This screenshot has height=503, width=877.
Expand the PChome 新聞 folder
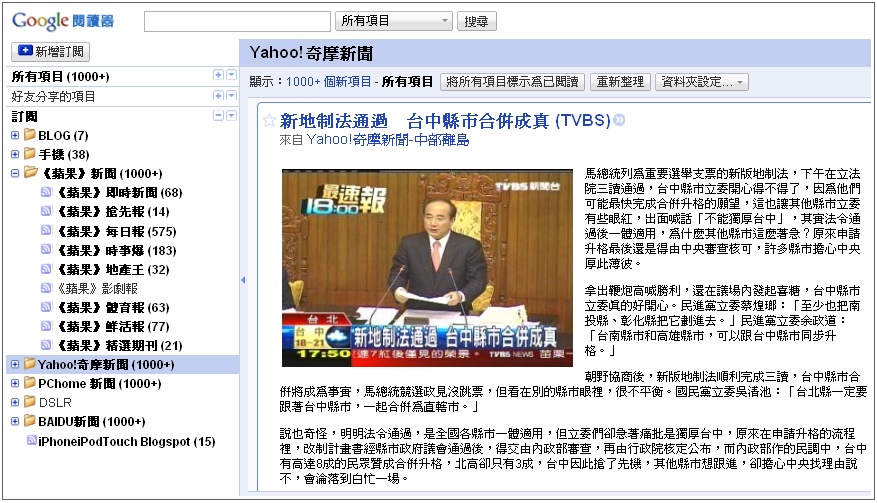[x=15, y=383]
